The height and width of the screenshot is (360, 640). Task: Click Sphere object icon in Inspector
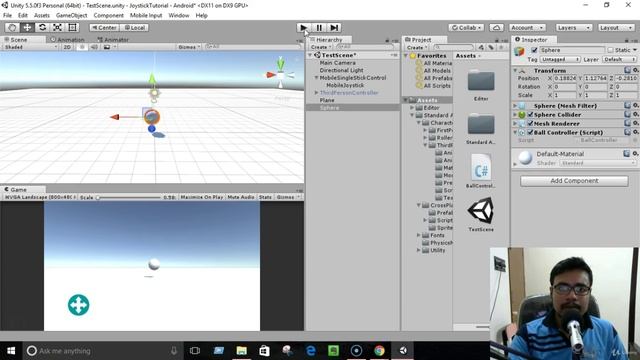coord(519,52)
